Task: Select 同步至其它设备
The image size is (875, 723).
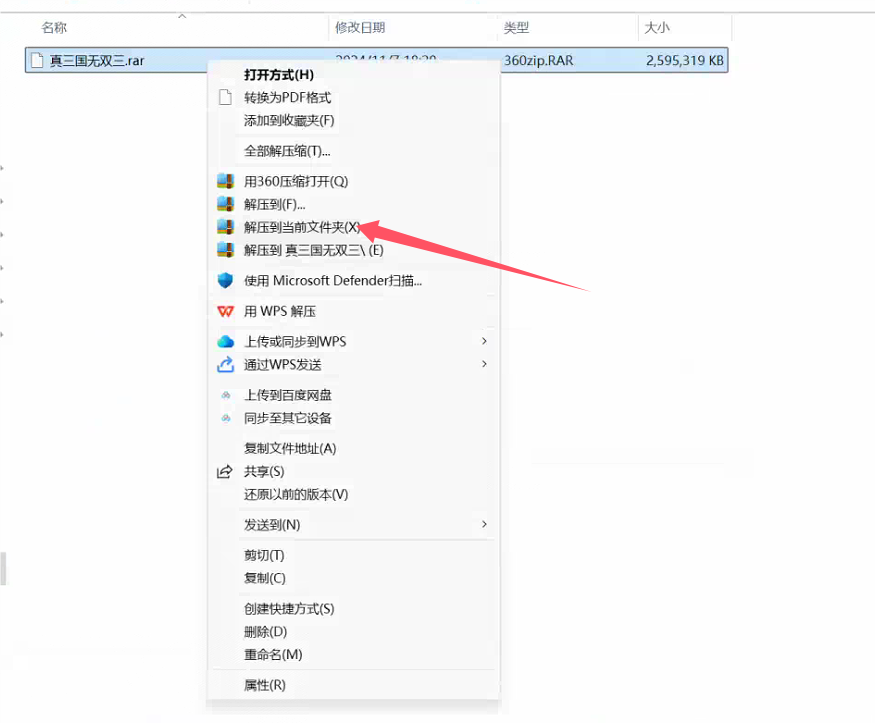Action: 287,418
